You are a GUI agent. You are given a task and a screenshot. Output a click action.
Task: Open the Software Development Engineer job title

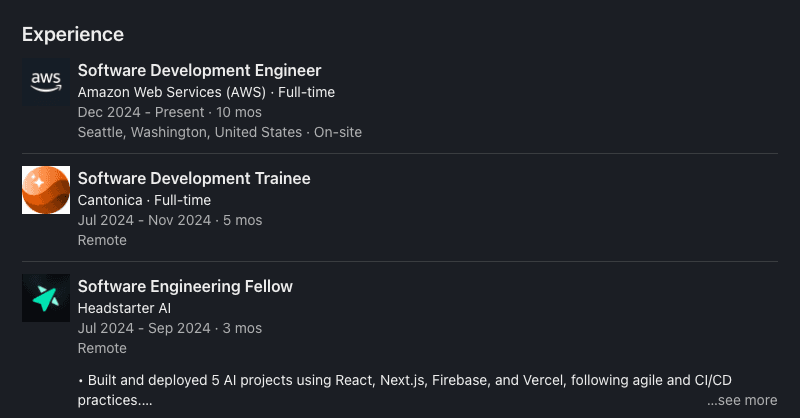click(199, 70)
